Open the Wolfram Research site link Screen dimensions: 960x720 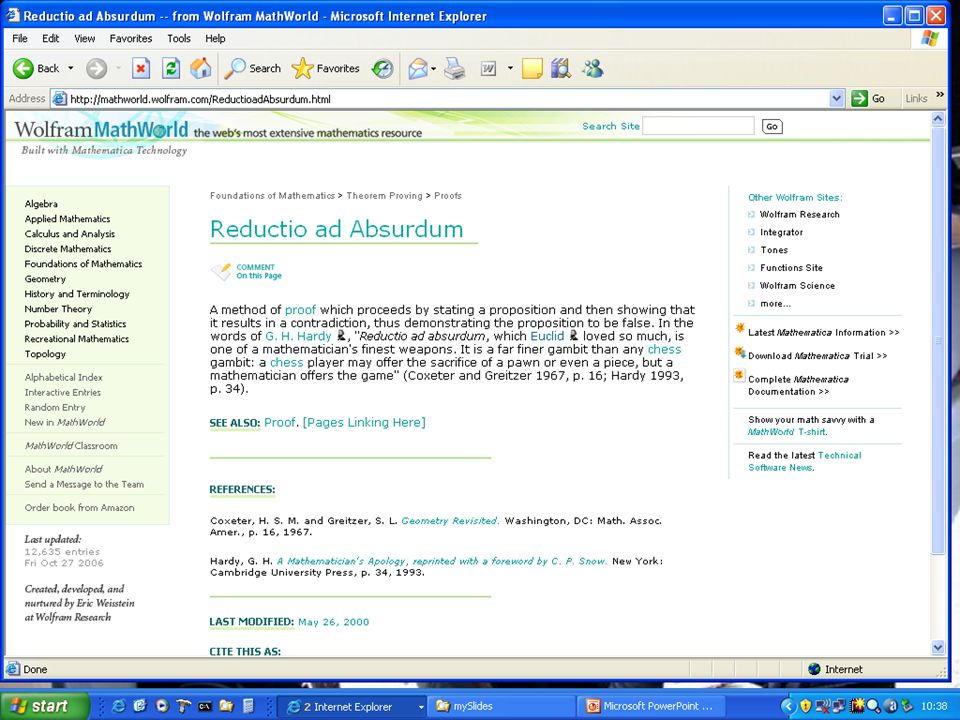pyautogui.click(x=800, y=215)
